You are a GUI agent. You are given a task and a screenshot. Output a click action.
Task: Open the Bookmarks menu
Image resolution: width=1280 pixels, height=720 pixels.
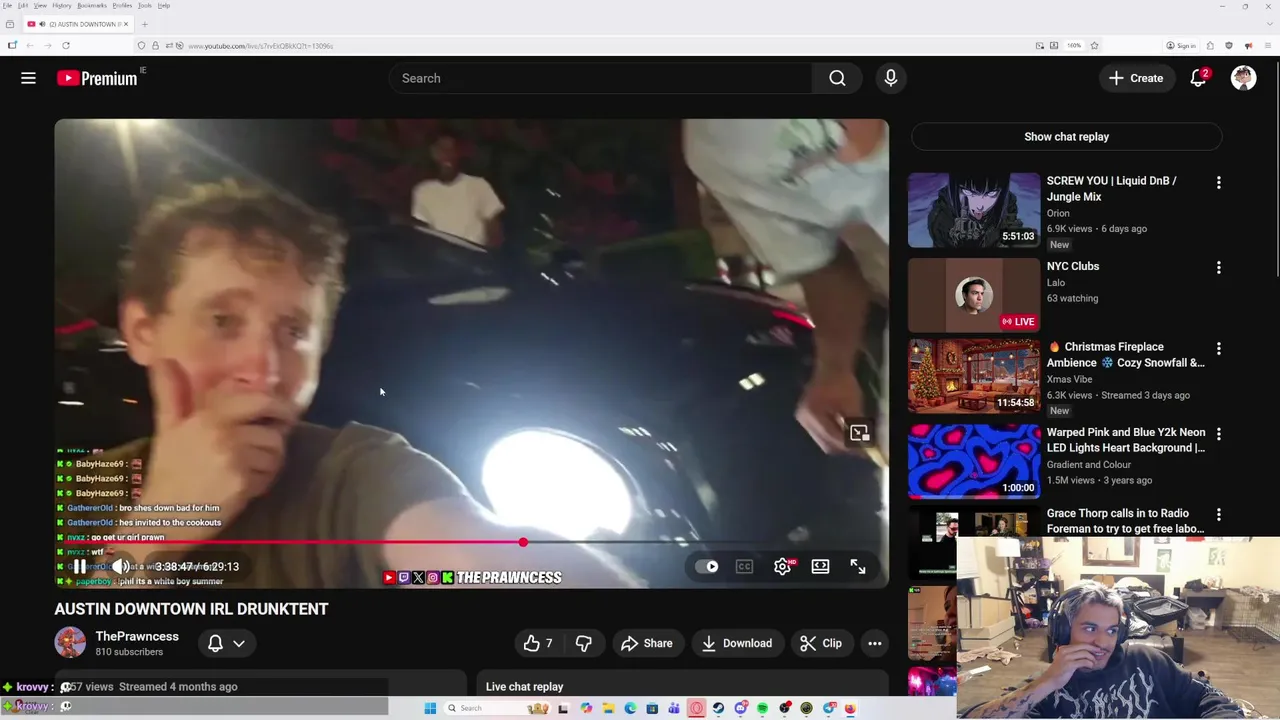92,5
